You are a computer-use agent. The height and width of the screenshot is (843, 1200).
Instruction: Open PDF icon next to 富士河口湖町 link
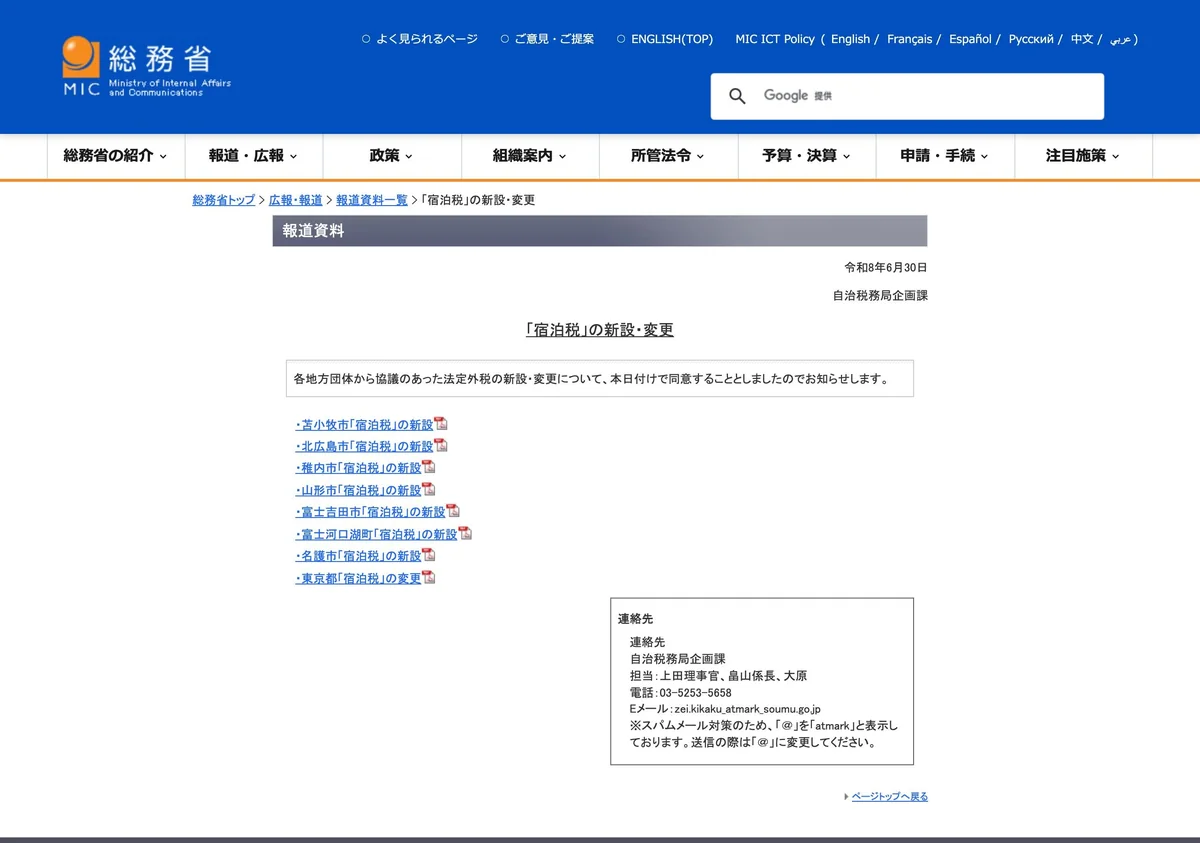[x=465, y=533]
